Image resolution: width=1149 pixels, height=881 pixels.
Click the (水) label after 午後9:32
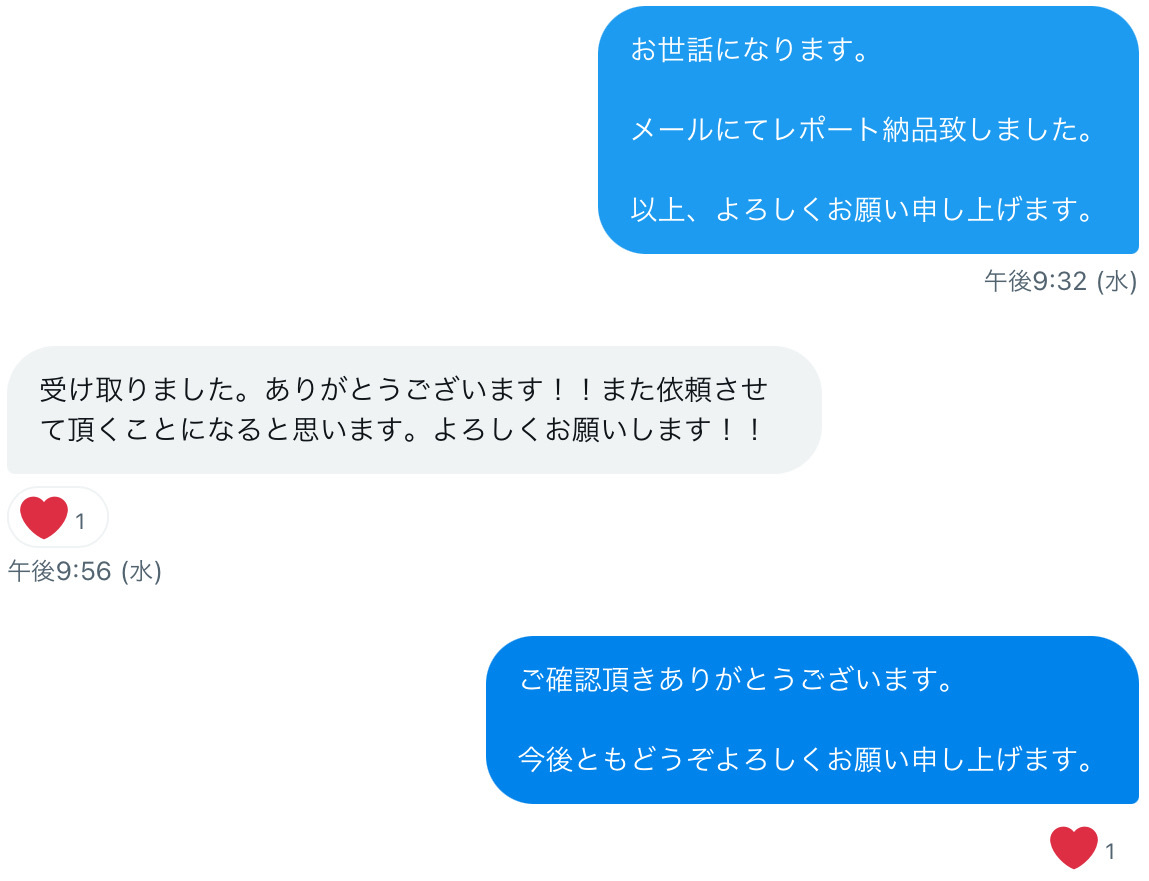coord(1116,282)
